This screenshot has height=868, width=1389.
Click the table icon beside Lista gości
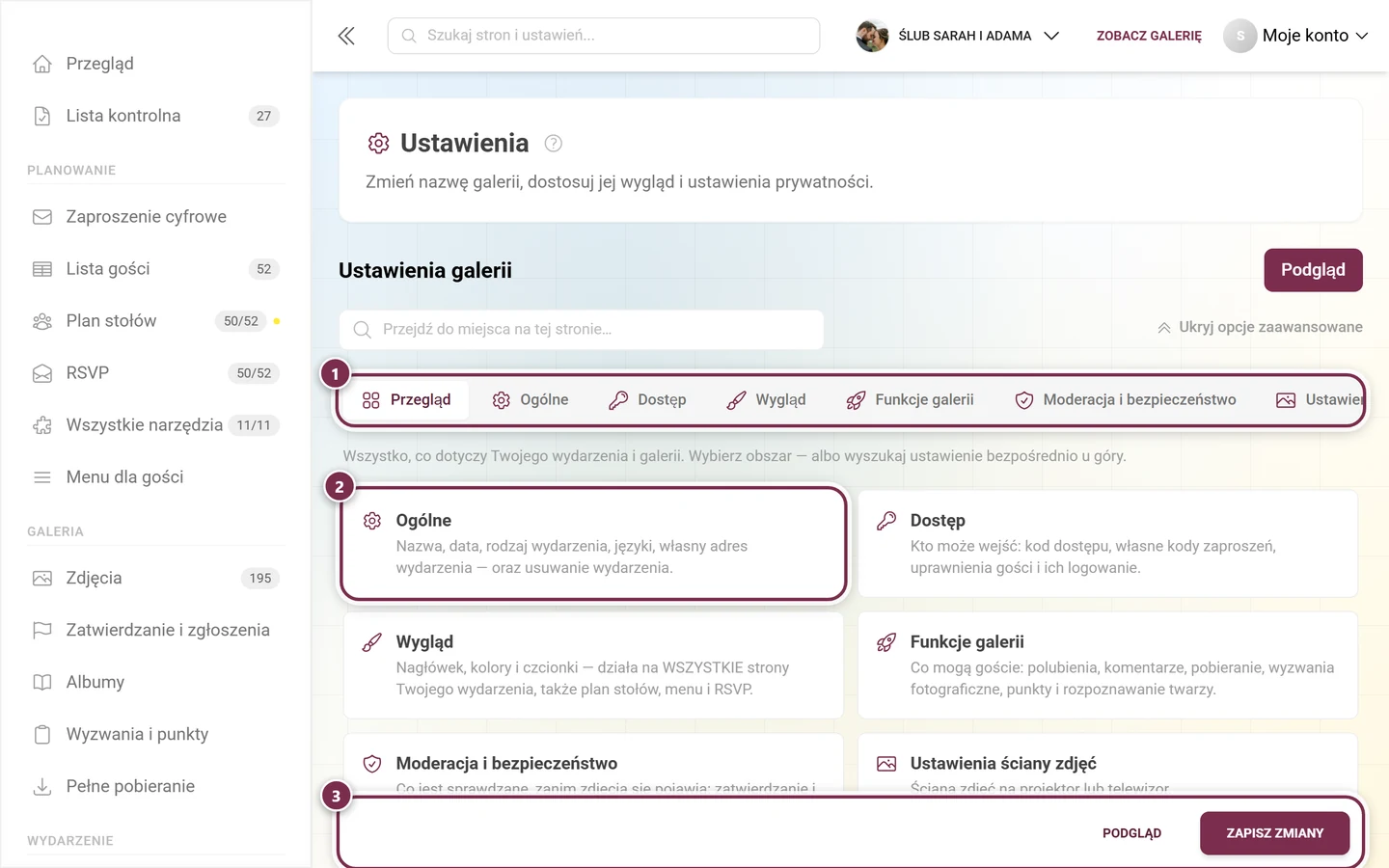pyautogui.click(x=42, y=269)
